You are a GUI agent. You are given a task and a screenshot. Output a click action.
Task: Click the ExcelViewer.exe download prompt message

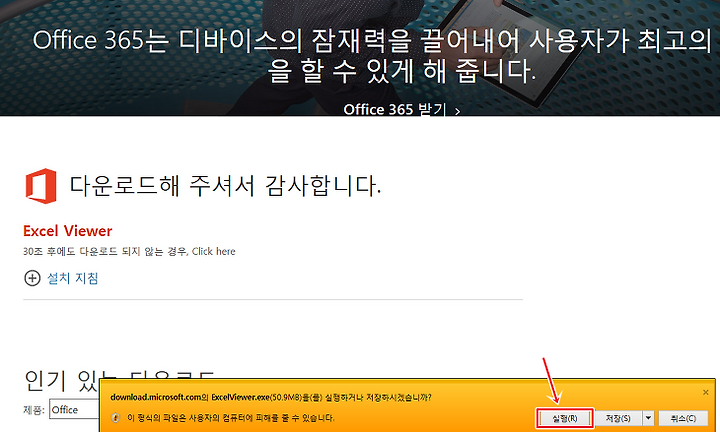pyautogui.click(x=270, y=397)
